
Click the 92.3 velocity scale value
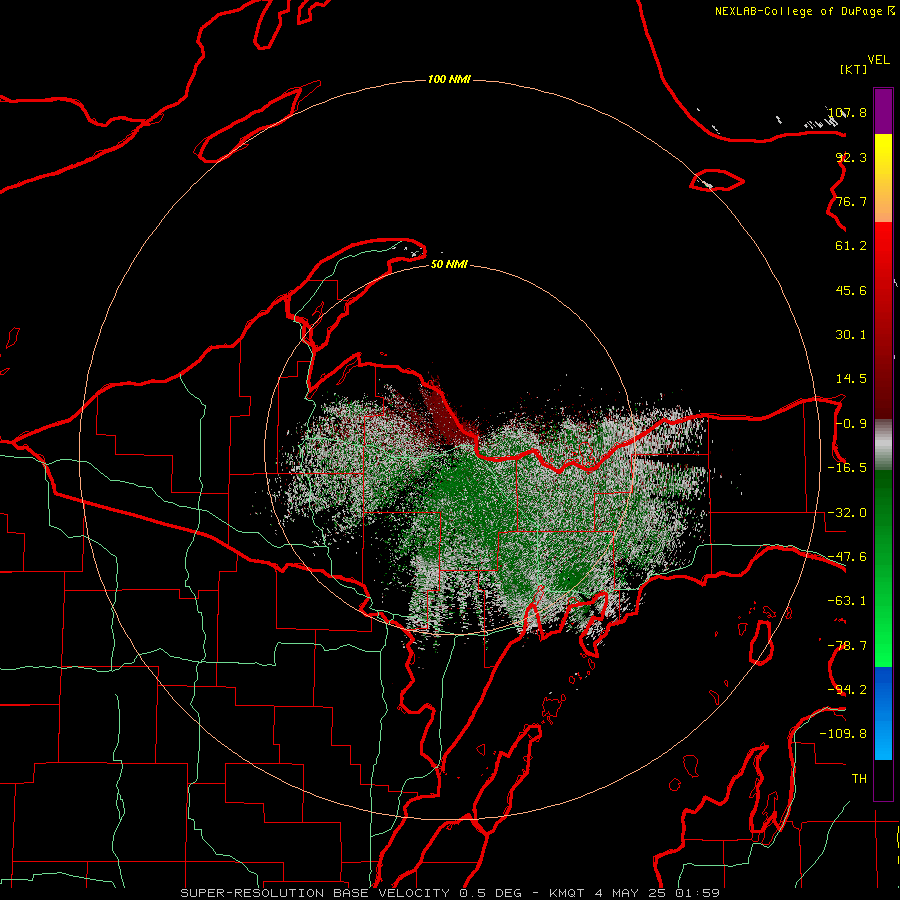coord(851,157)
